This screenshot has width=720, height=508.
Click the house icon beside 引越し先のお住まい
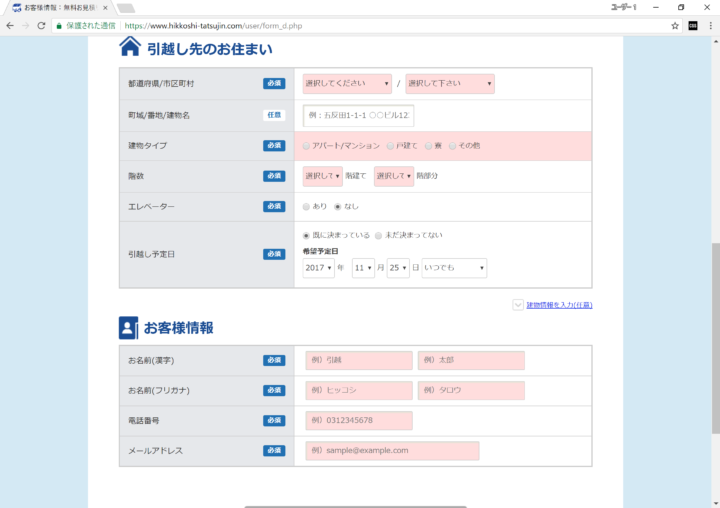coord(130,46)
